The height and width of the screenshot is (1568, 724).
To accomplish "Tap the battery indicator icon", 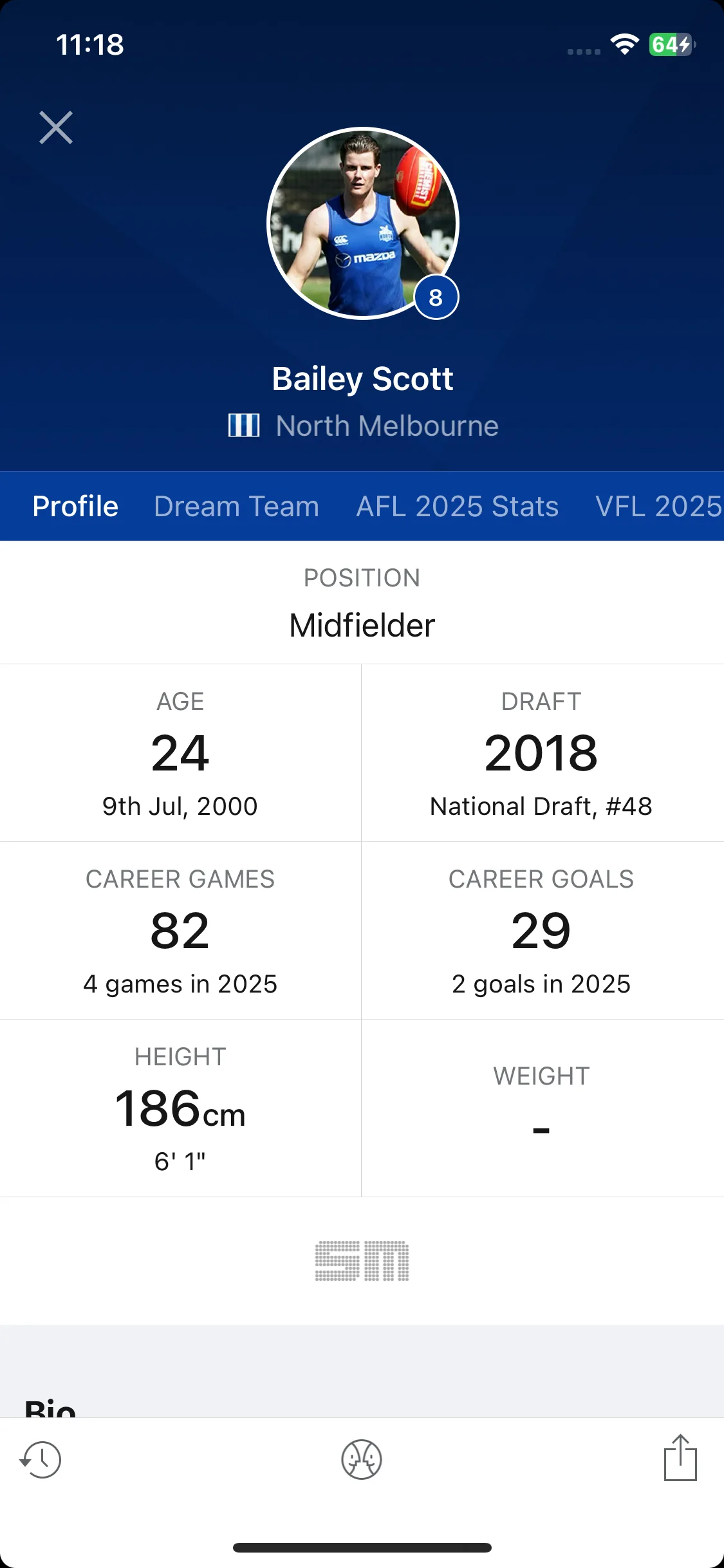I will (672, 44).
